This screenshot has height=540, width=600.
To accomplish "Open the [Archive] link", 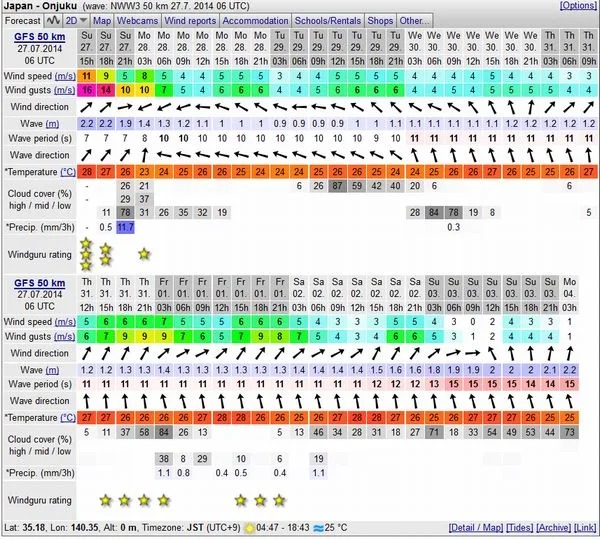I will tap(553, 528).
